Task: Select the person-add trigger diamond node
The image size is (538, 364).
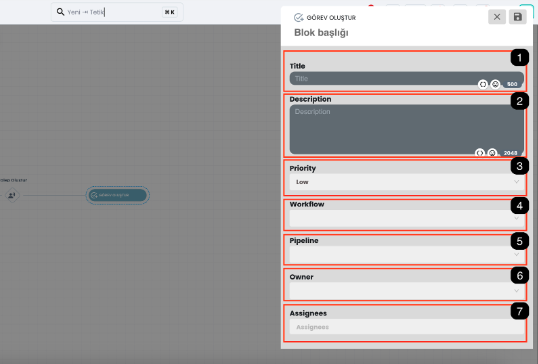Action: (12, 195)
